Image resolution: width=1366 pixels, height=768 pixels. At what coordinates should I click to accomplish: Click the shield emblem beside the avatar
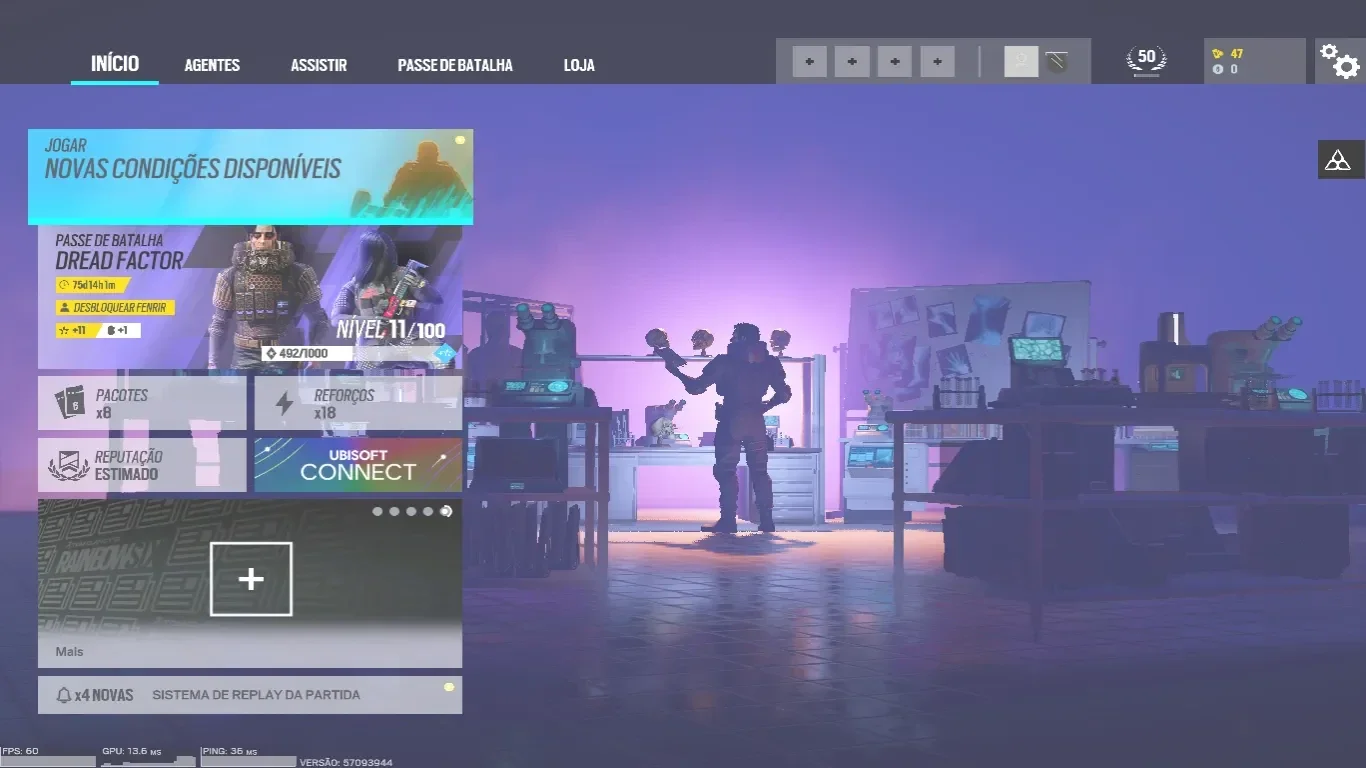(1057, 62)
